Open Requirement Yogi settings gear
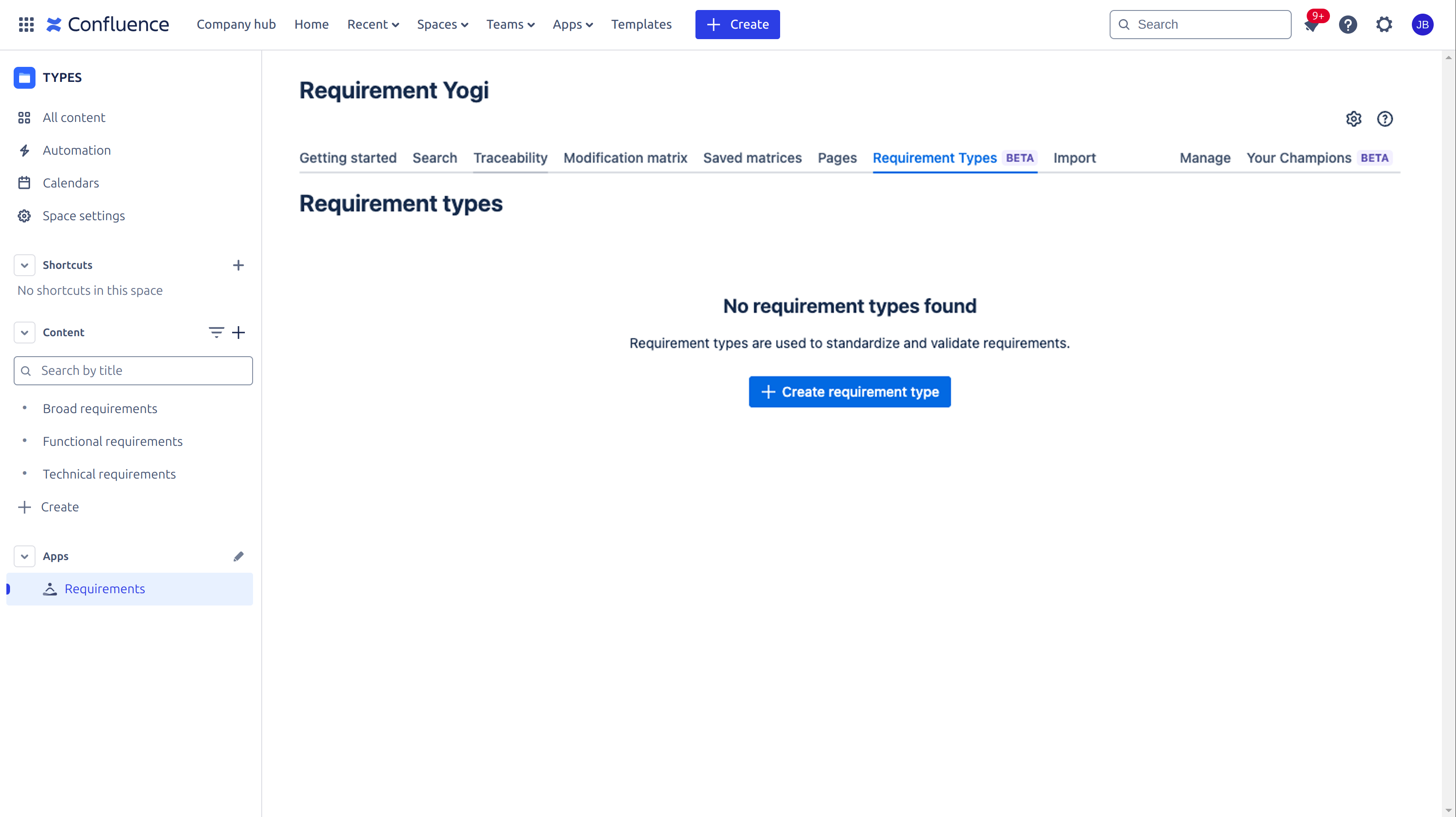Screen dimensions: 1456x817 [1354, 119]
